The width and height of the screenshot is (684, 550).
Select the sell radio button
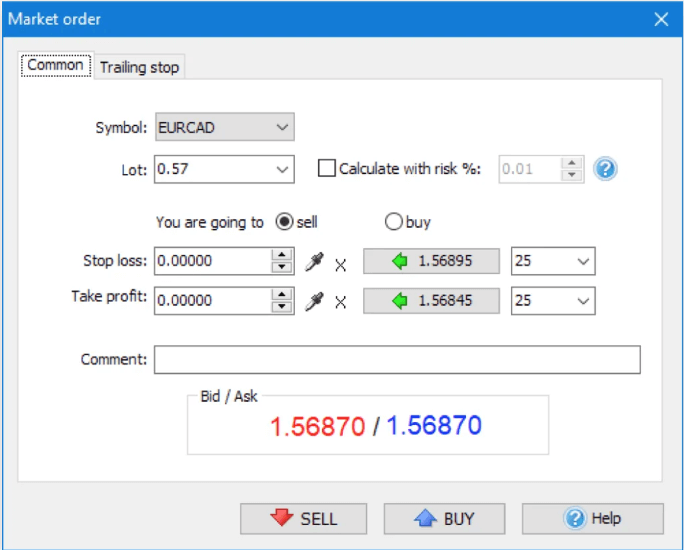click(x=284, y=222)
